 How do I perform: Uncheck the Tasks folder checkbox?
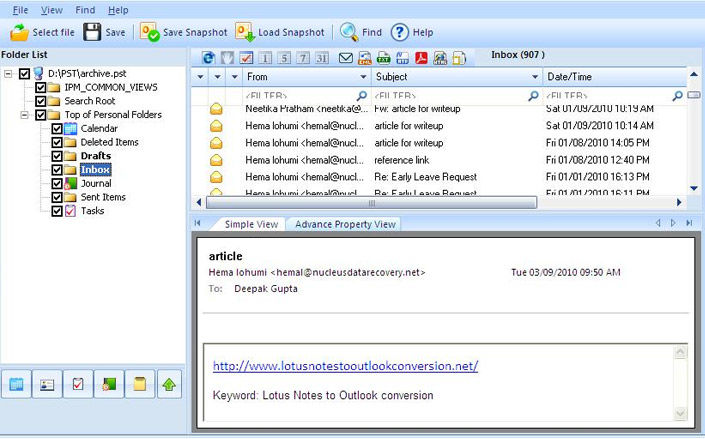coord(57,211)
